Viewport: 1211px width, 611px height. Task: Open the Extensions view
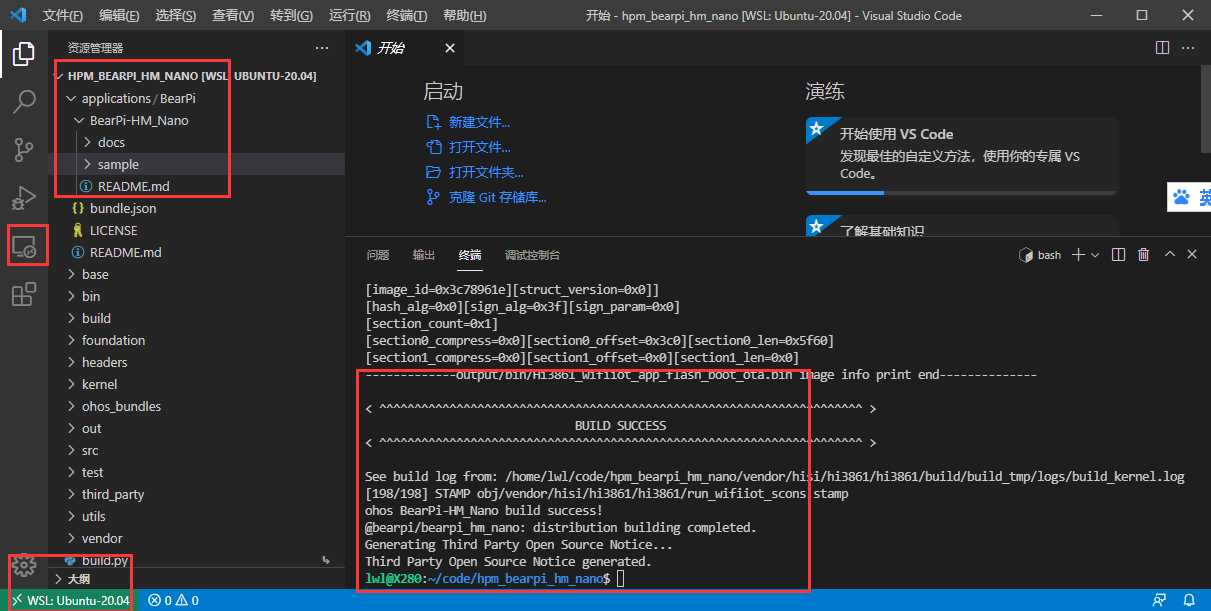pyautogui.click(x=24, y=294)
